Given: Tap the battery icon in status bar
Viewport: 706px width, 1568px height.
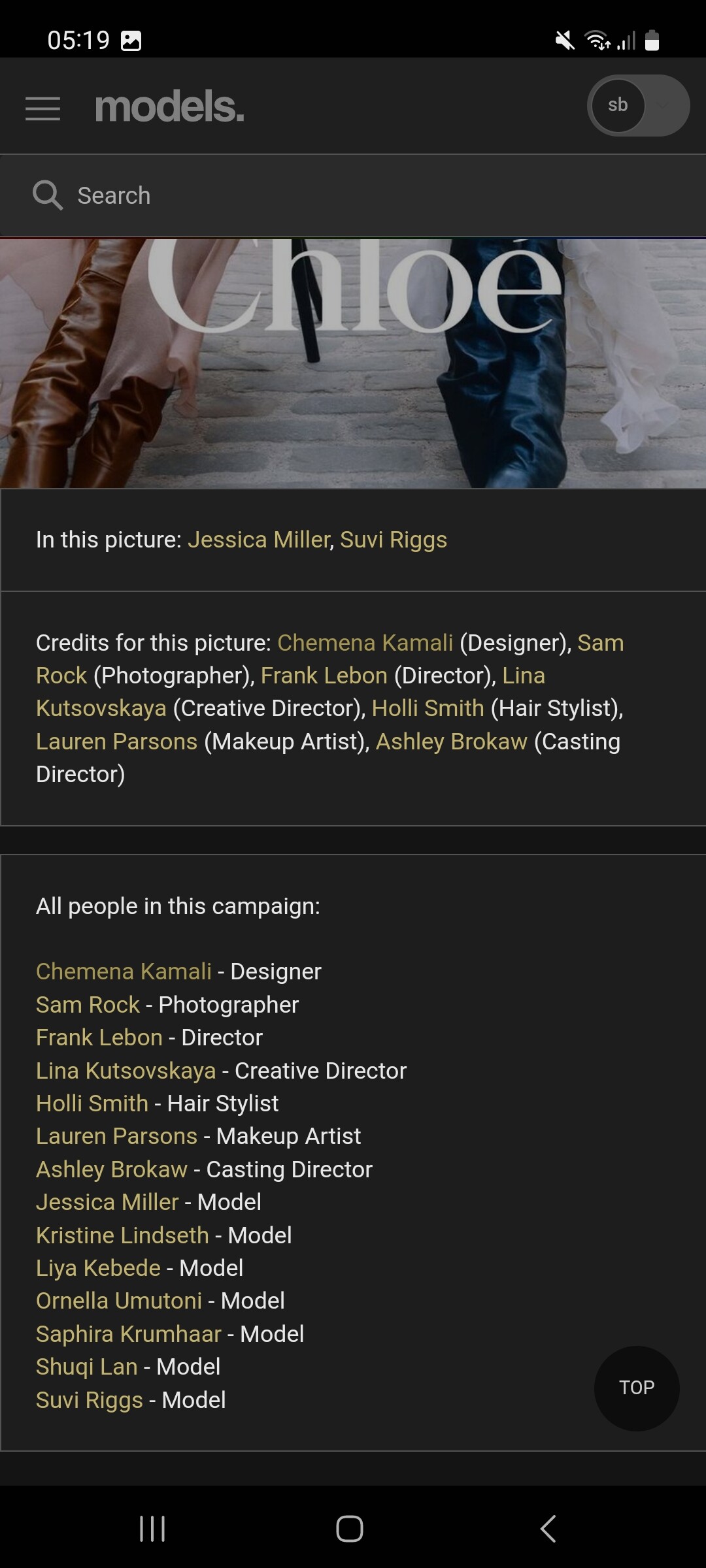Looking at the screenshot, I should [x=652, y=41].
